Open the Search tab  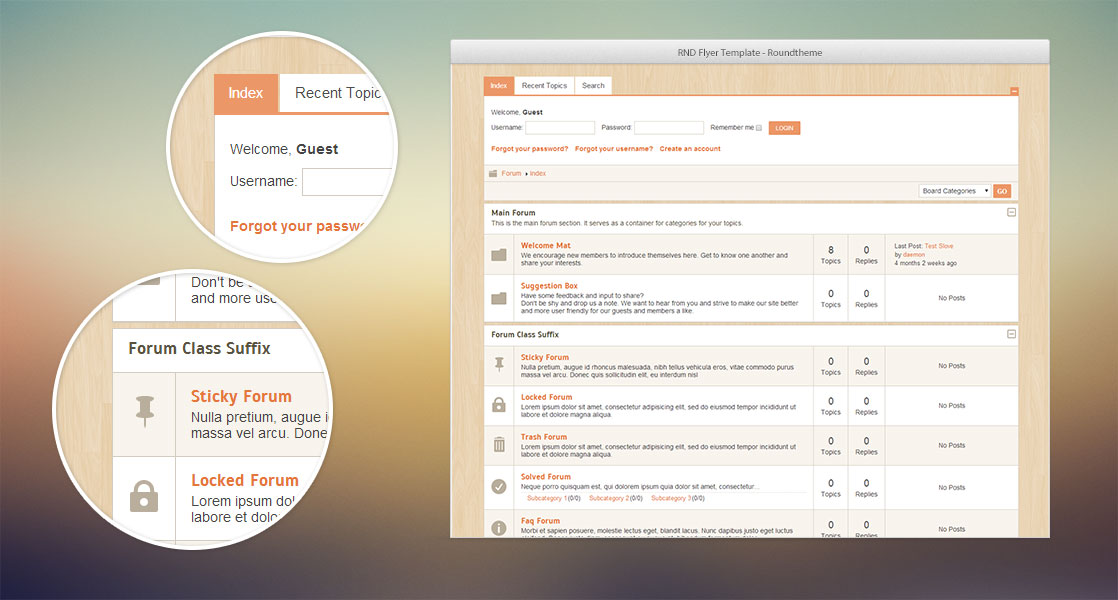pyautogui.click(x=593, y=86)
